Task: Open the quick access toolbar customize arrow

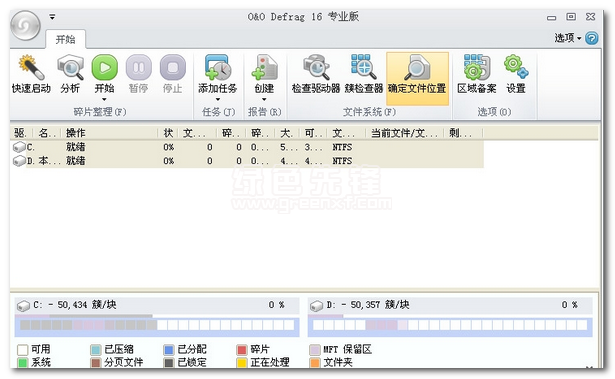Action: [52, 17]
